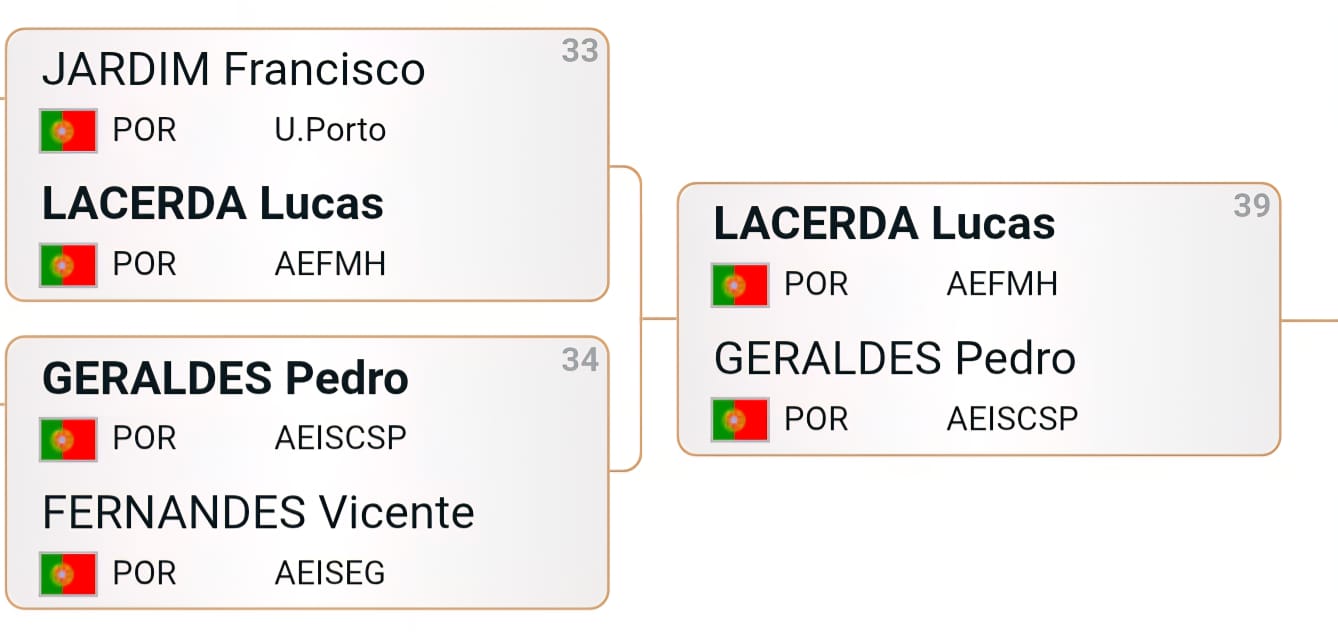Screen dimensions: 1338x642
Task: Click AEFMH club label in match 33
Action: click(x=330, y=265)
